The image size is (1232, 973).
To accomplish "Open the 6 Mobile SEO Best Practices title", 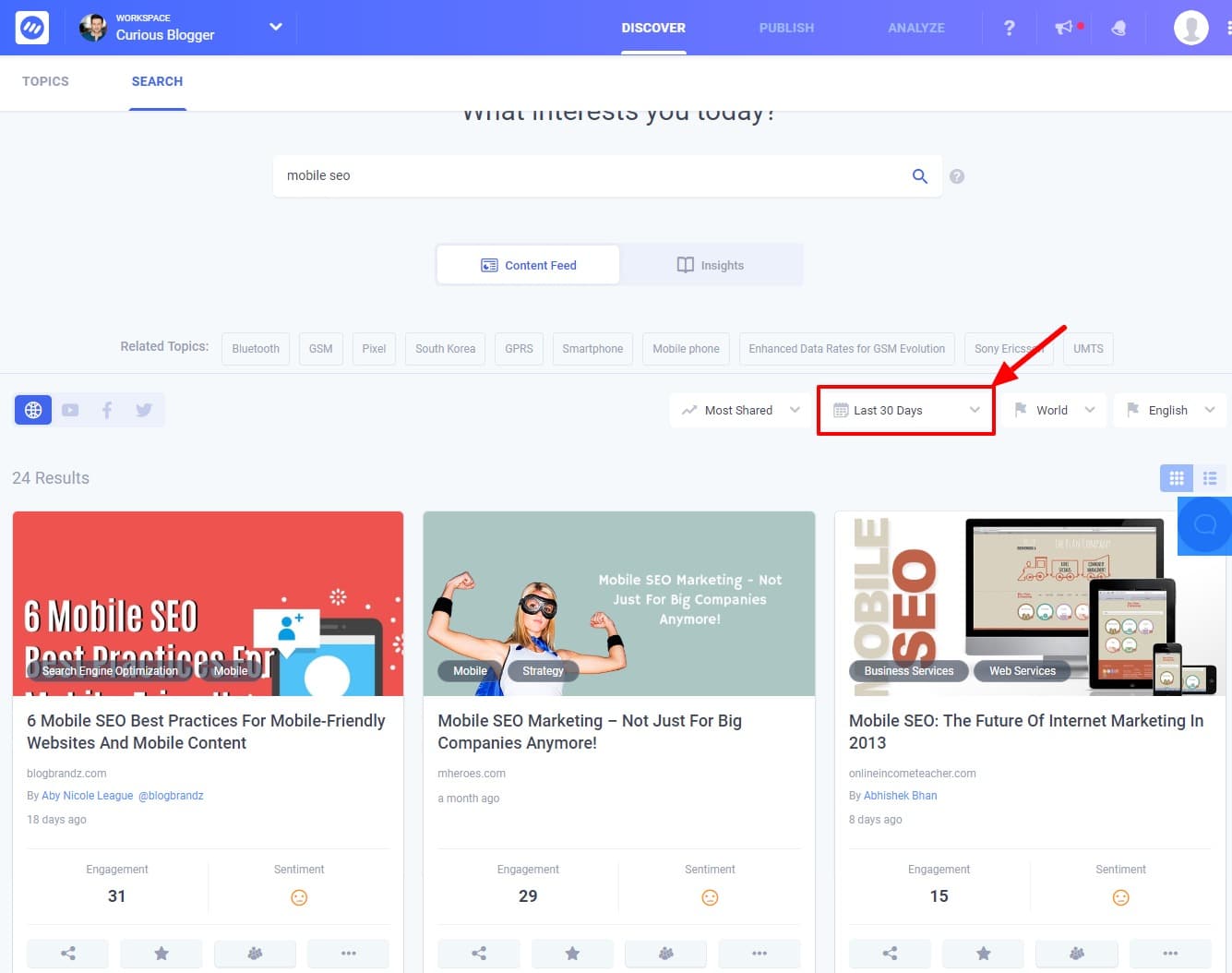I will click(x=206, y=732).
